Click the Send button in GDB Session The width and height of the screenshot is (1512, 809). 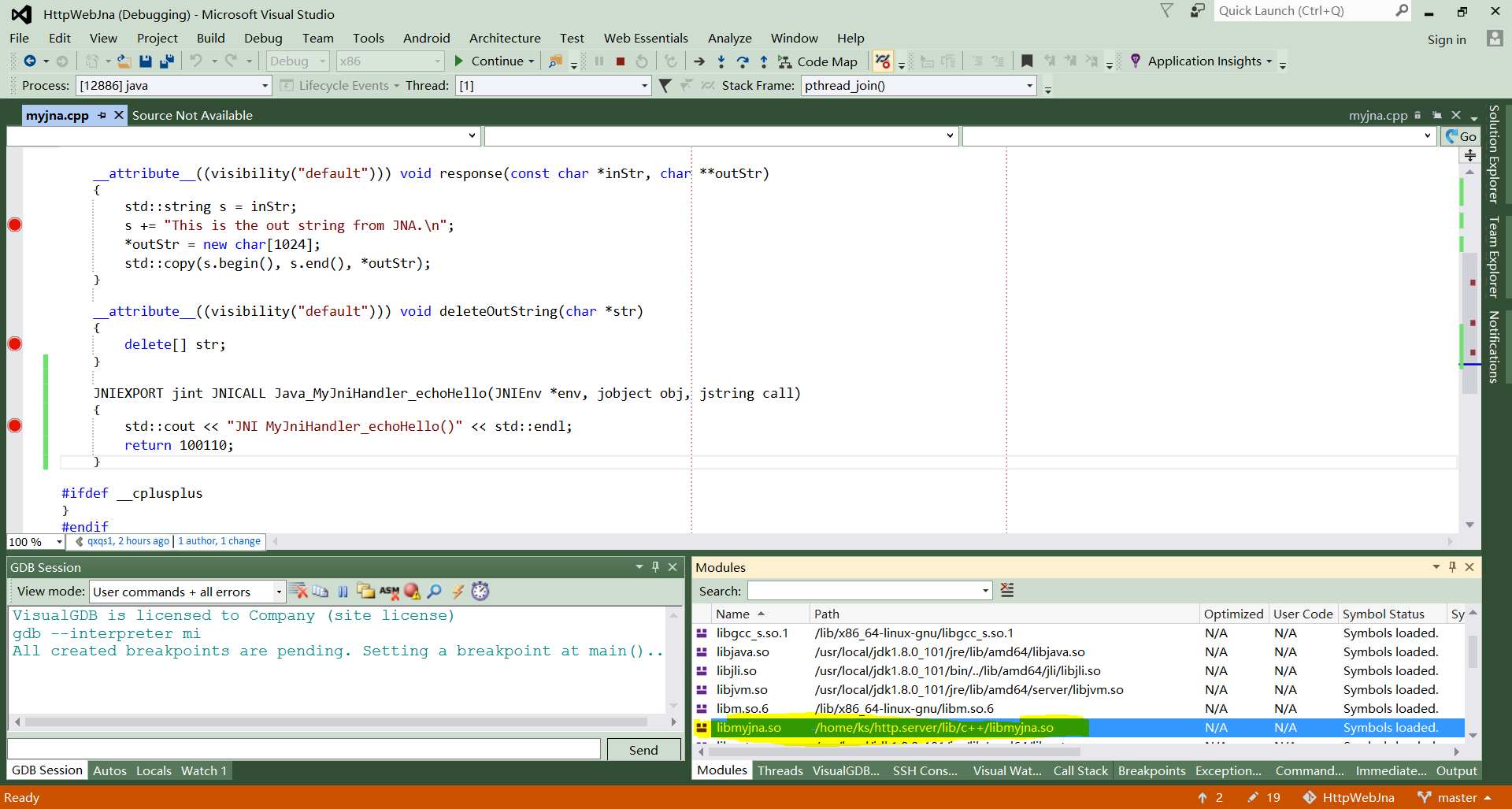click(643, 750)
